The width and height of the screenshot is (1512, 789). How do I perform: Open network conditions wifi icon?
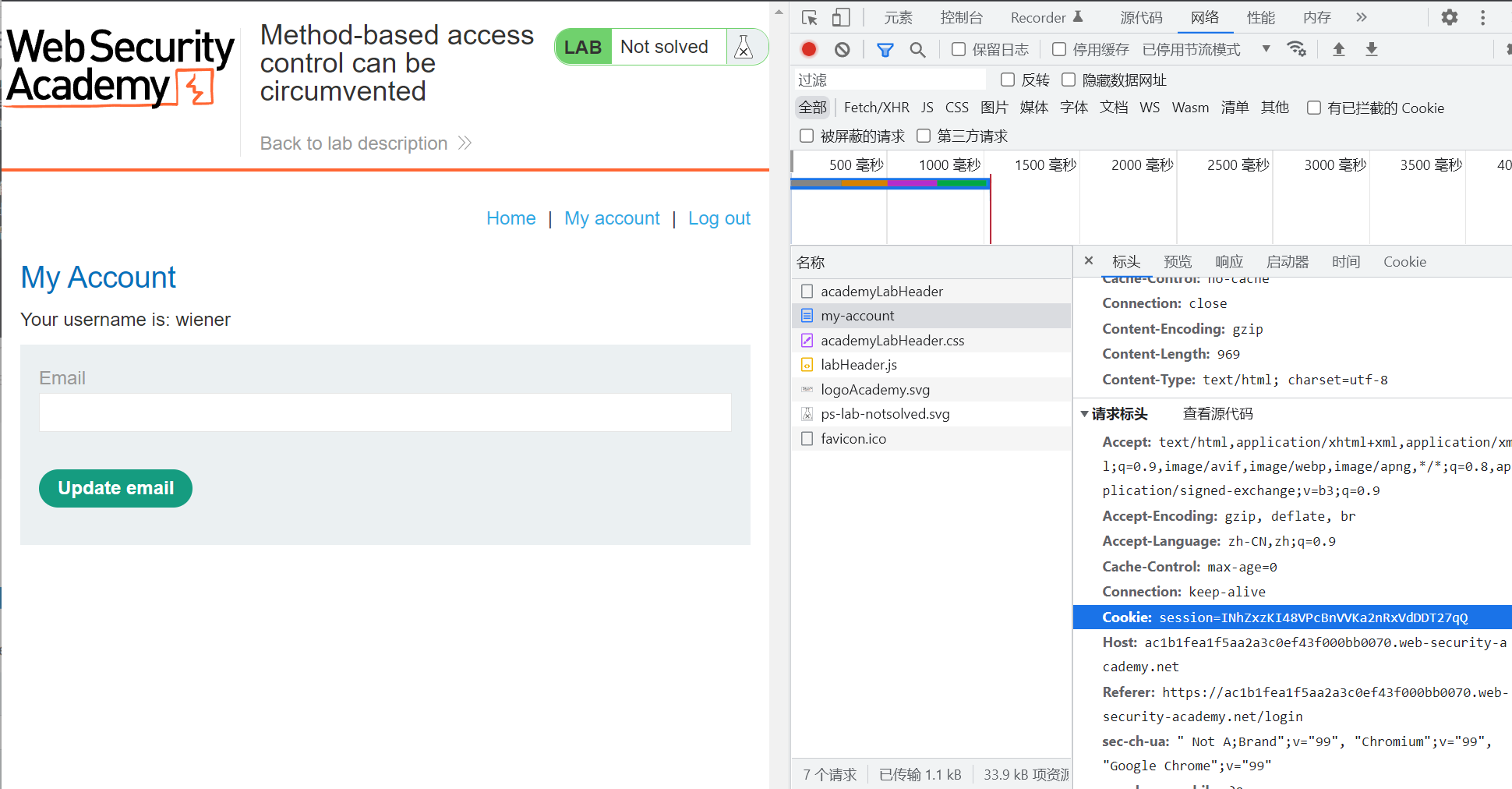(x=1296, y=49)
